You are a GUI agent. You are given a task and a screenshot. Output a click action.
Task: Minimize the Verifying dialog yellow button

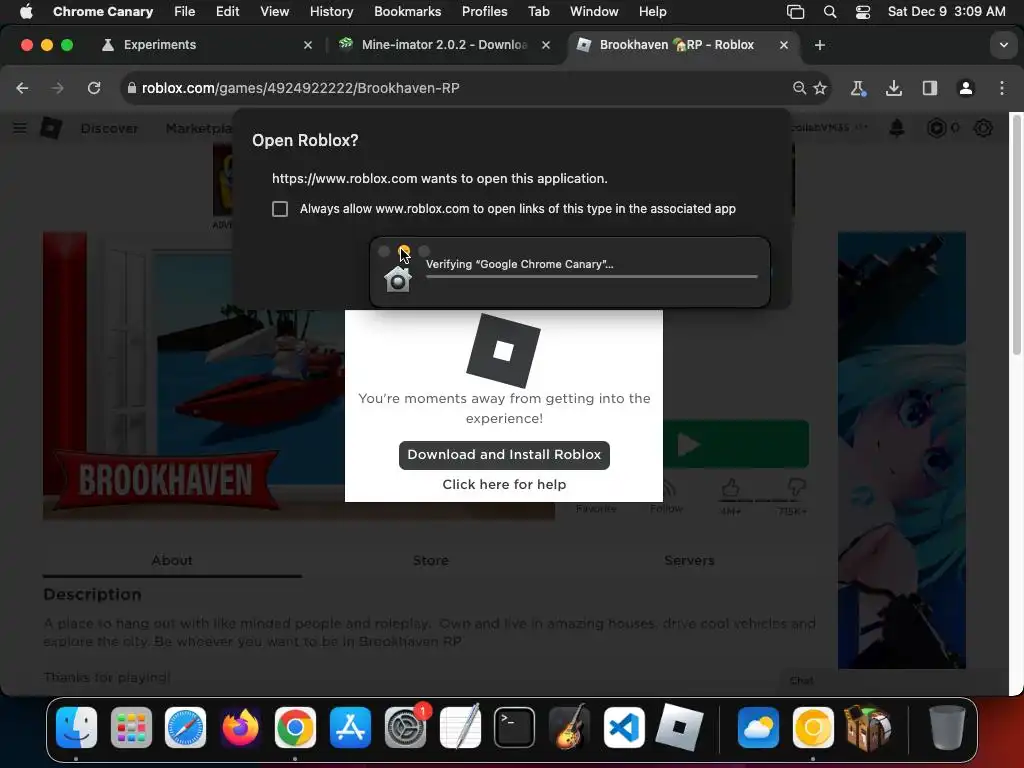click(404, 251)
